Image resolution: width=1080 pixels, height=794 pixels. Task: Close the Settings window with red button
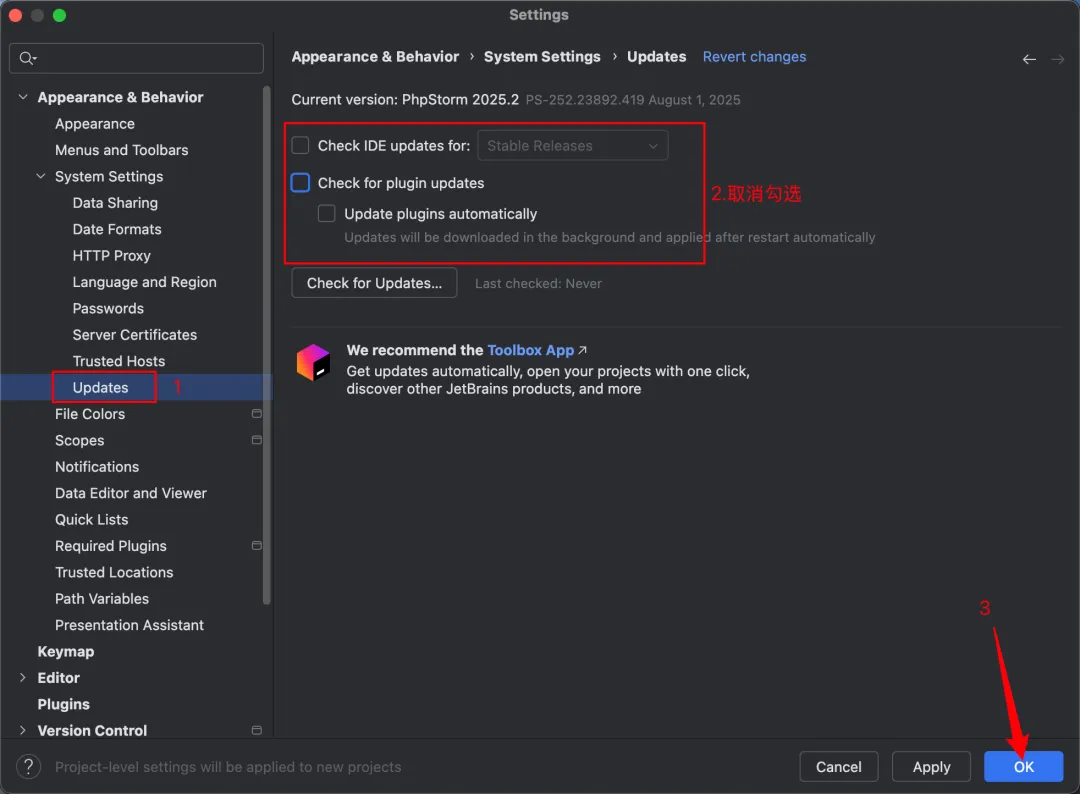click(x=15, y=15)
